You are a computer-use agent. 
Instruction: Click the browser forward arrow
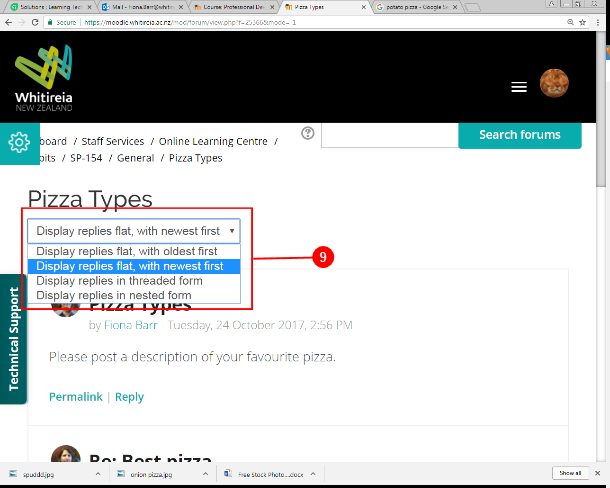click(22, 23)
